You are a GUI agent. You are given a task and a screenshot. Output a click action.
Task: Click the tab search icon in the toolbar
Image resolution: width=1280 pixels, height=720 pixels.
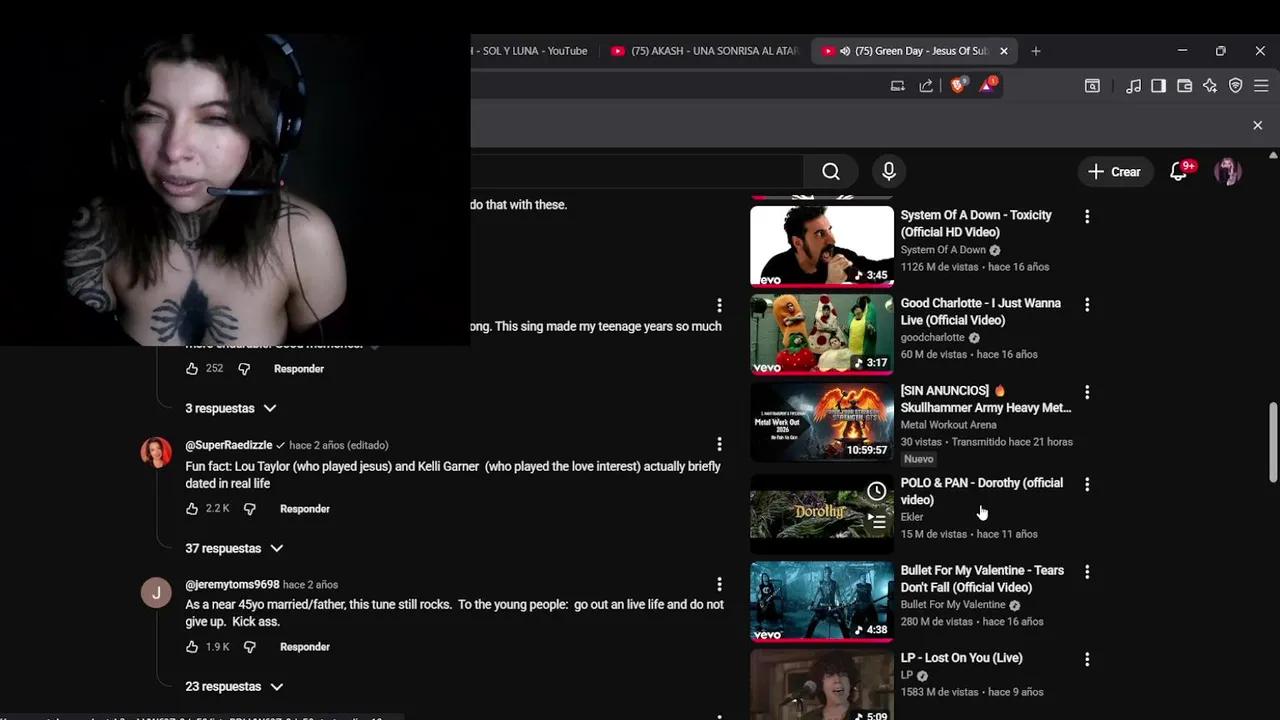tap(1092, 86)
